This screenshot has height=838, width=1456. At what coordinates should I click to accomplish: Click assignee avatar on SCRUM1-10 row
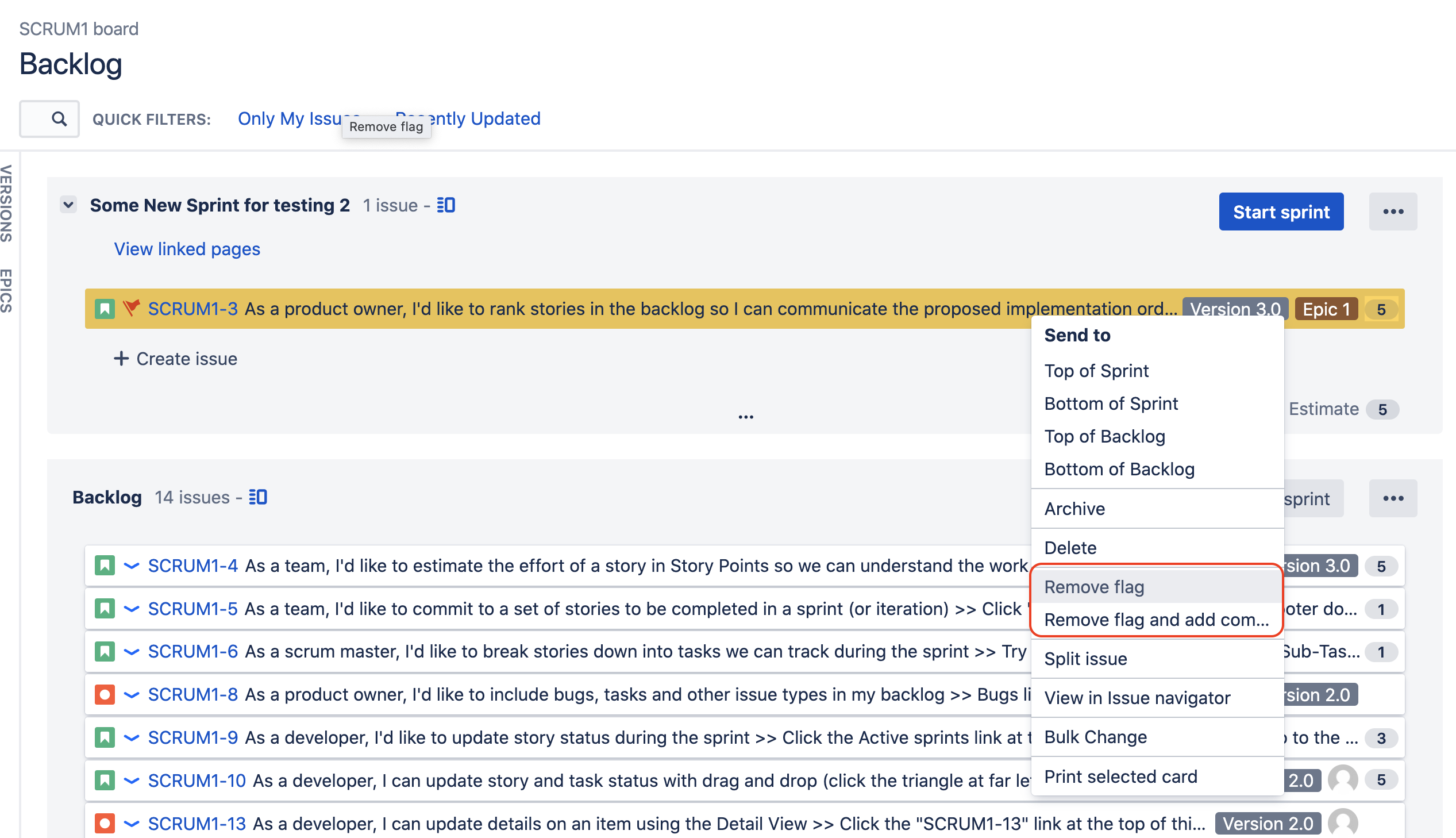(1342, 780)
